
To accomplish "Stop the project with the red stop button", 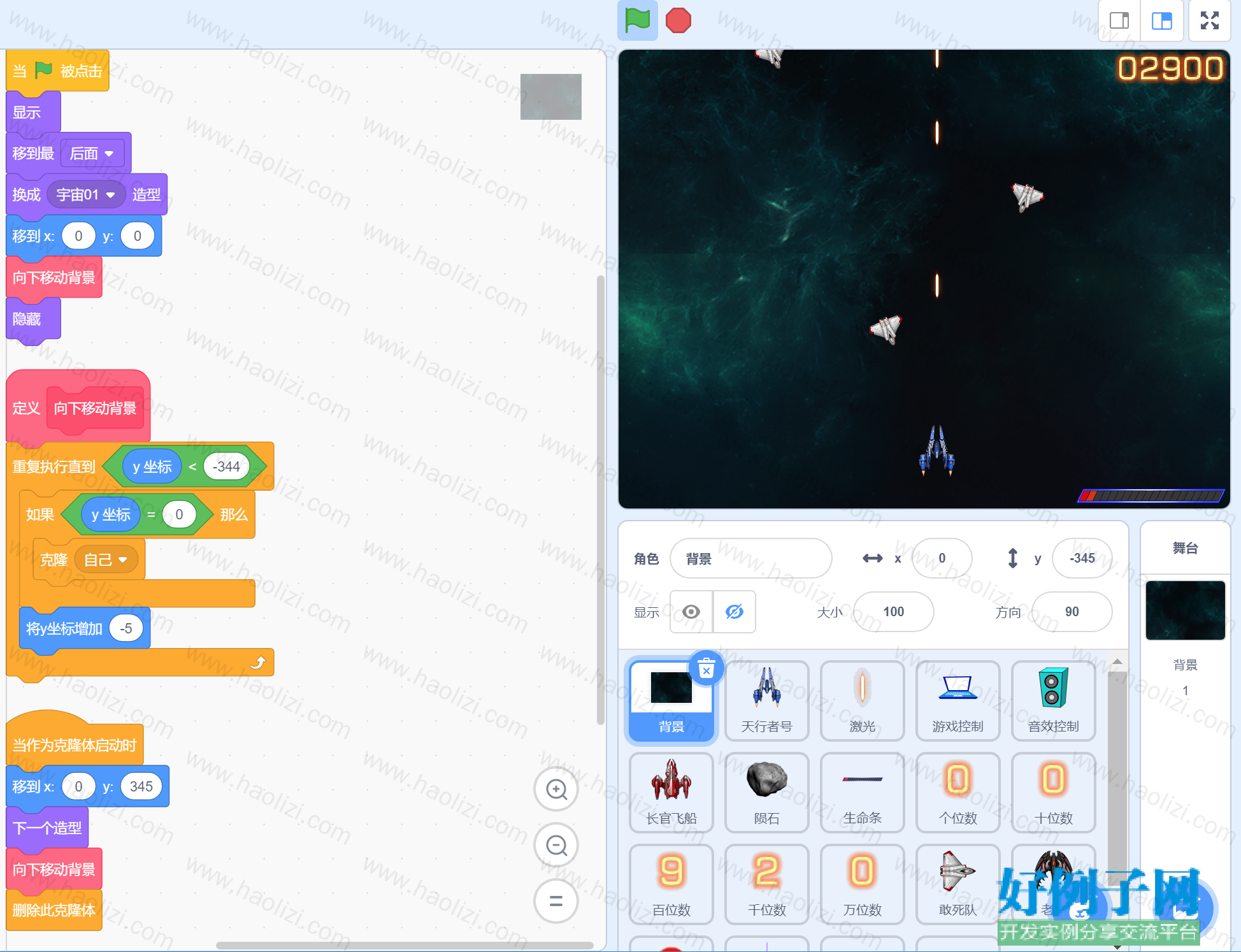I will coord(678,20).
